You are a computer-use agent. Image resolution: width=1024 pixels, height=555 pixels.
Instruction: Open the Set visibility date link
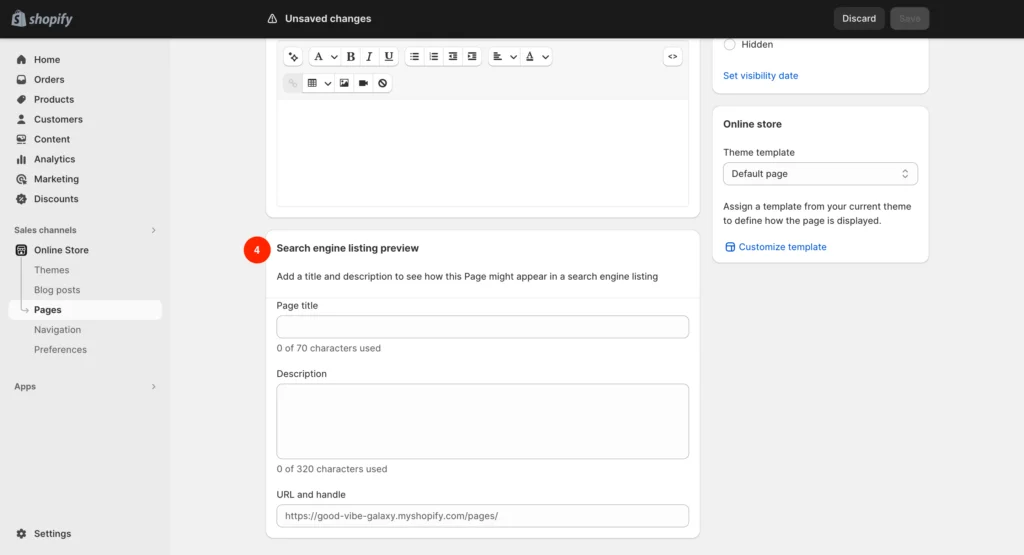[760, 76]
